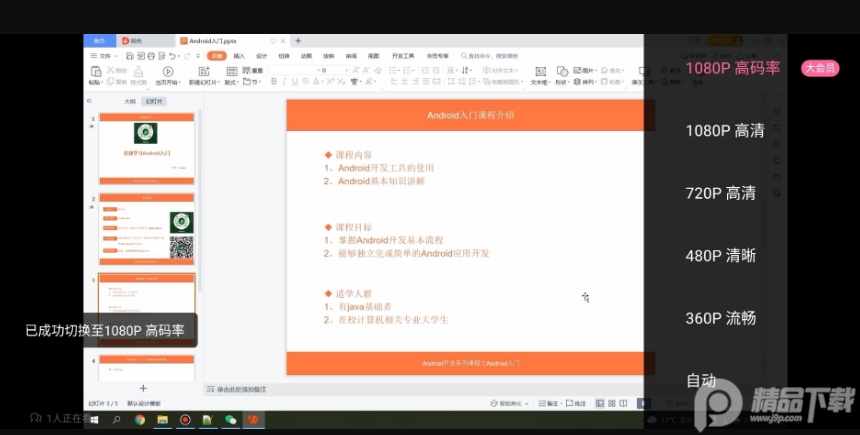The height and width of the screenshot is (435, 860).
Task: Click the 新建幻灯片 new slide icon
Action: tap(204, 71)
